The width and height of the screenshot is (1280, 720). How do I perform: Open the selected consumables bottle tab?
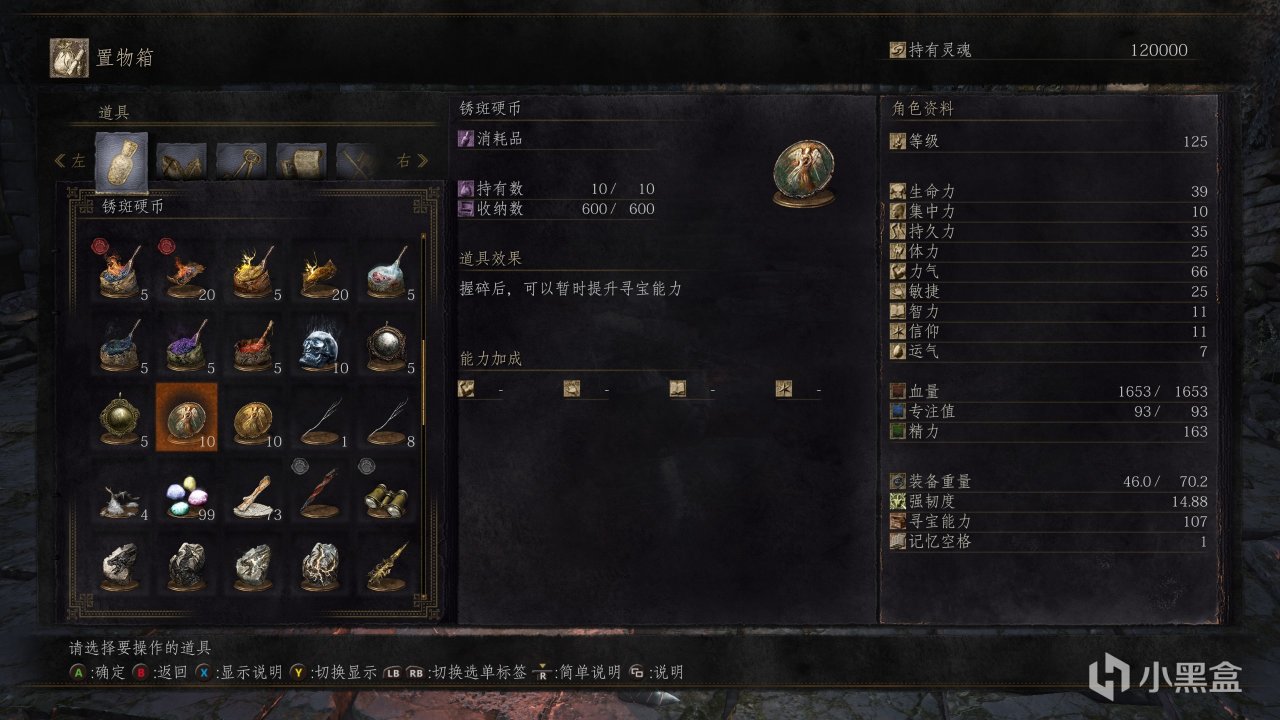pyautogui.click(x=121, y=162)
